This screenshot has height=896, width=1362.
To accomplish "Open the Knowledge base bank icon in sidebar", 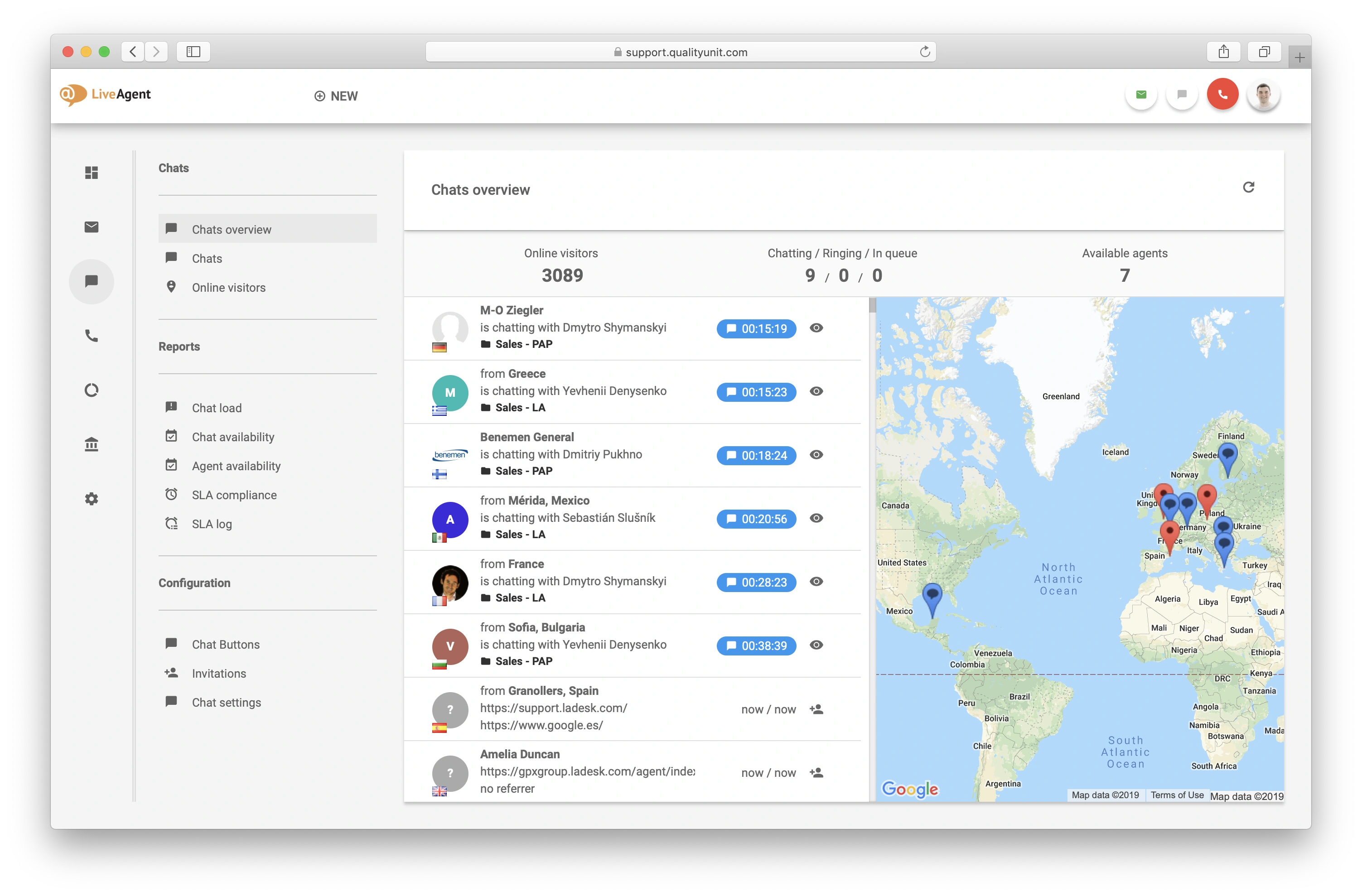I will click(x=92, y=444).
